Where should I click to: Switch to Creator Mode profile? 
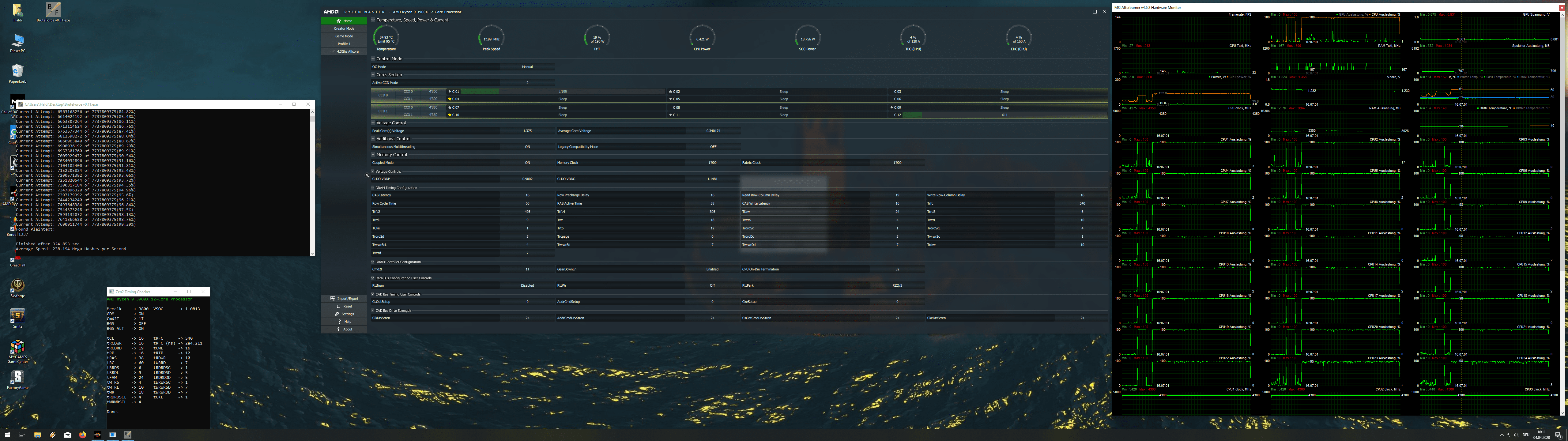coord(344,28)
